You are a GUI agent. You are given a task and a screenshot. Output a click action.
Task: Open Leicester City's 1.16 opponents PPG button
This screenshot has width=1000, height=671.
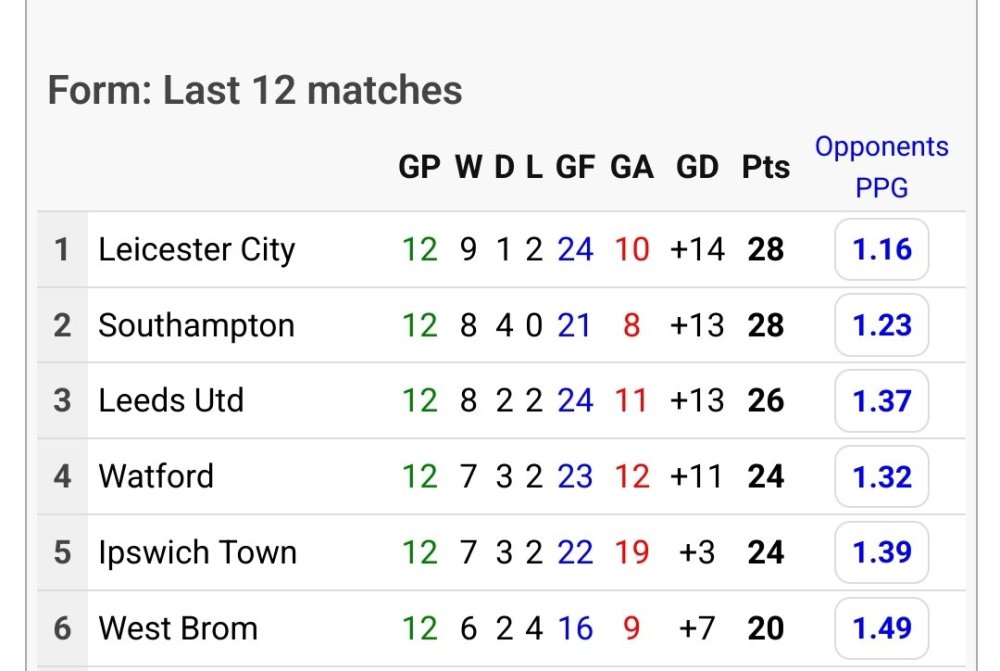(881, 249)
